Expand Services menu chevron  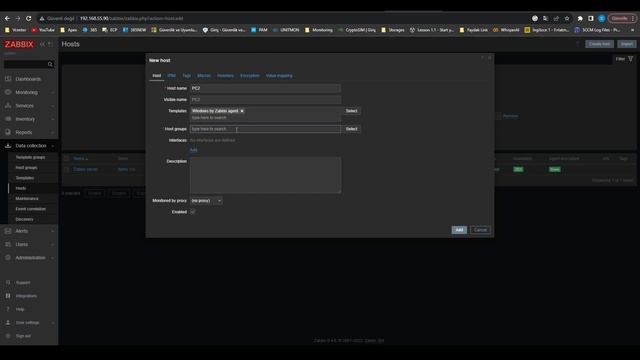point(53,106)
